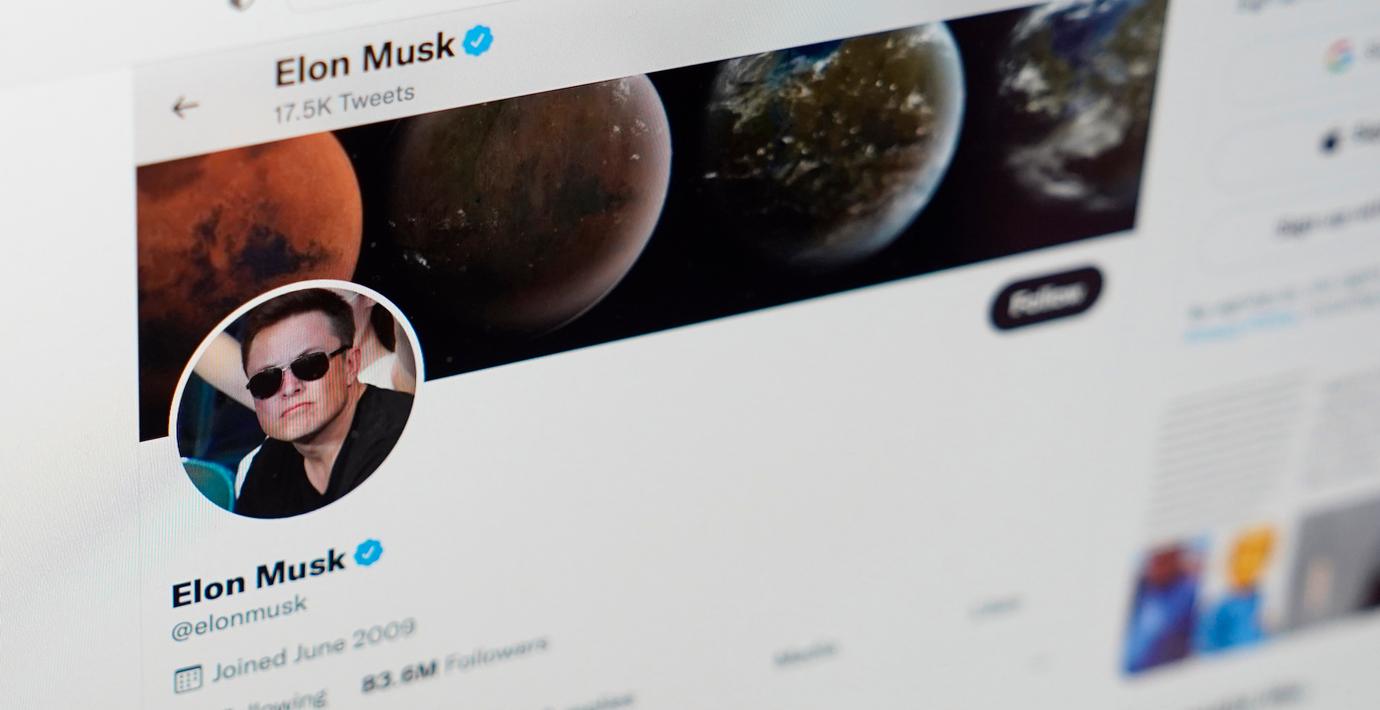Open the 83.6M Followers list
This screenshot has height=710, width=1380.
tap(455, 662)
